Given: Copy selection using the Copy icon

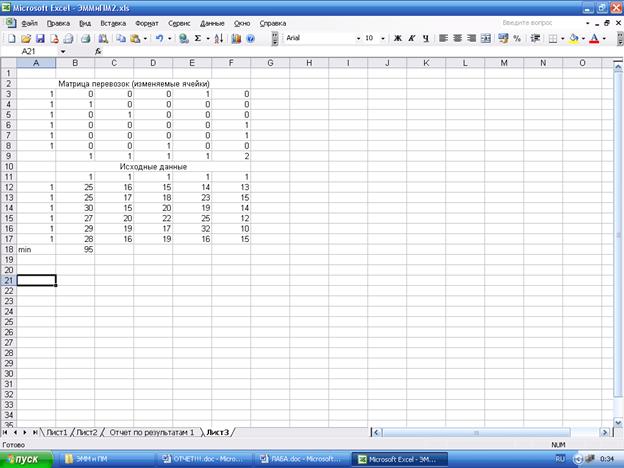Looking at the screenshot, I should (x=121, y=39).
